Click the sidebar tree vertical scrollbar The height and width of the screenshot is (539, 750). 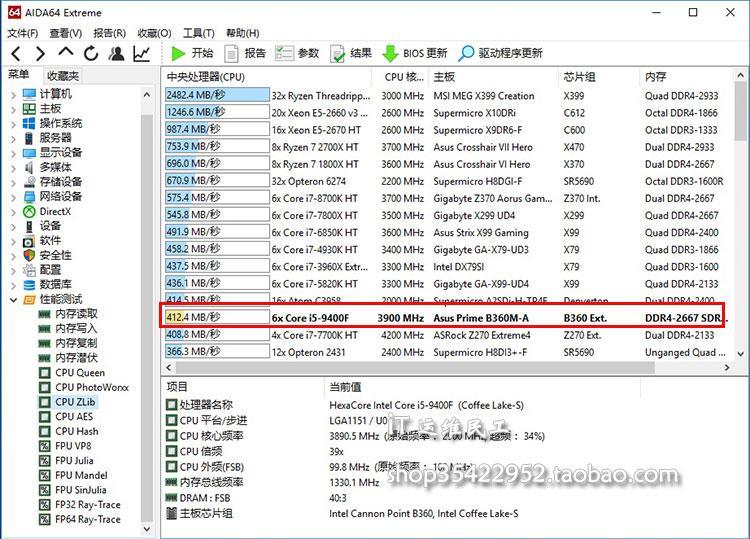(147, 300)
